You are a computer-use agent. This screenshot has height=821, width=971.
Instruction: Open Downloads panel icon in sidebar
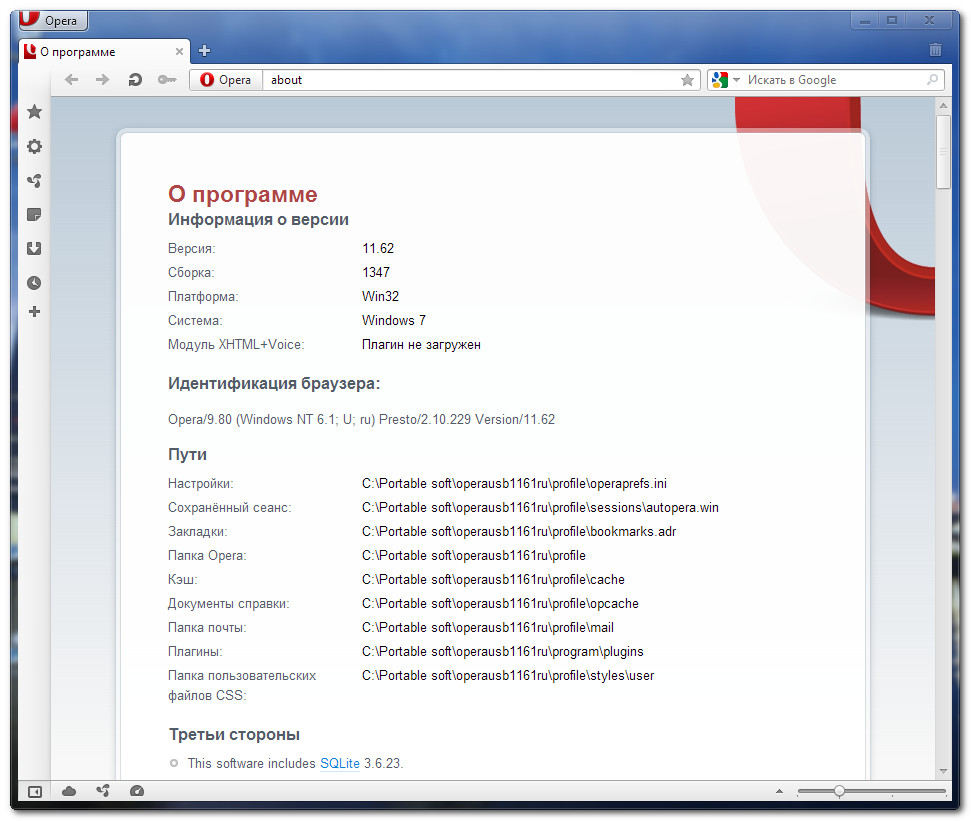click(35, 249)
